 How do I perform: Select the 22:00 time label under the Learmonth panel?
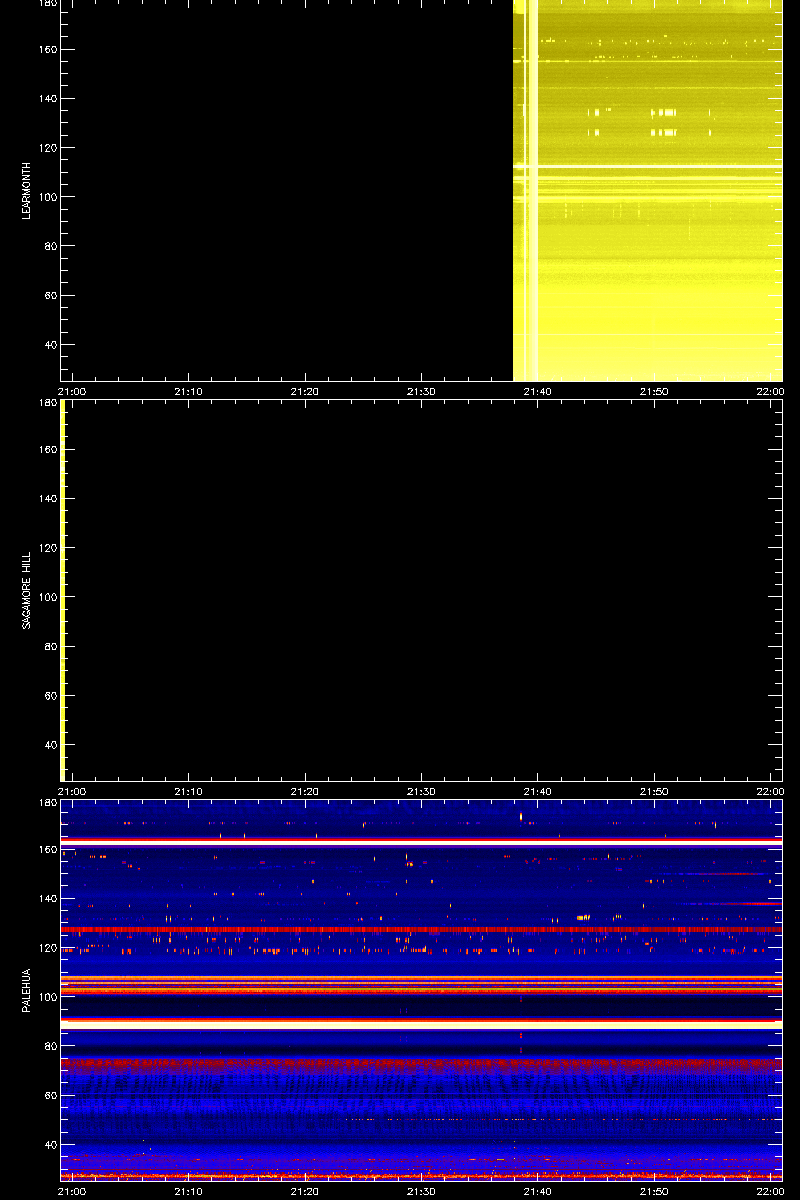point(770,392)
